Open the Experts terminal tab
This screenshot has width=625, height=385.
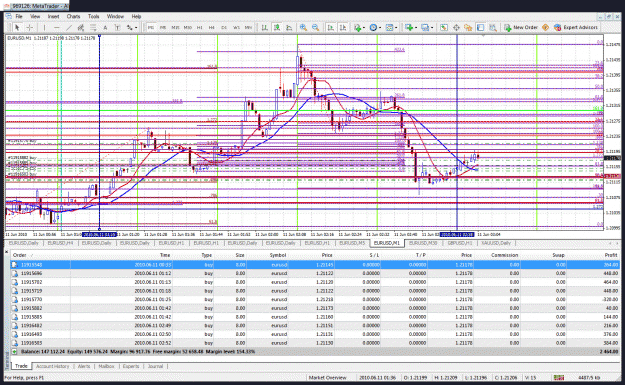click(x=131, y=366)
